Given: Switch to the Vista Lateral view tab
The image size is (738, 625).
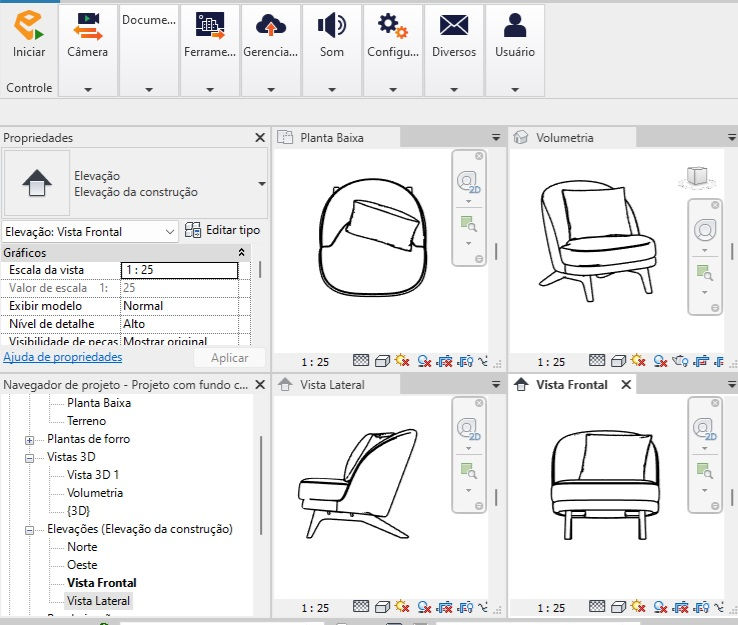Looking at the screenshot, I should [337, 385].
